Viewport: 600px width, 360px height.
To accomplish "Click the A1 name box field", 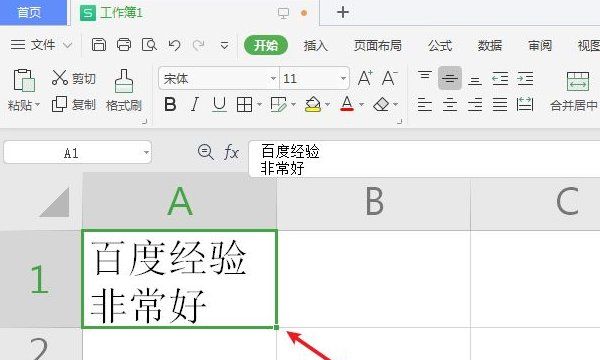I will pos(77,152).
